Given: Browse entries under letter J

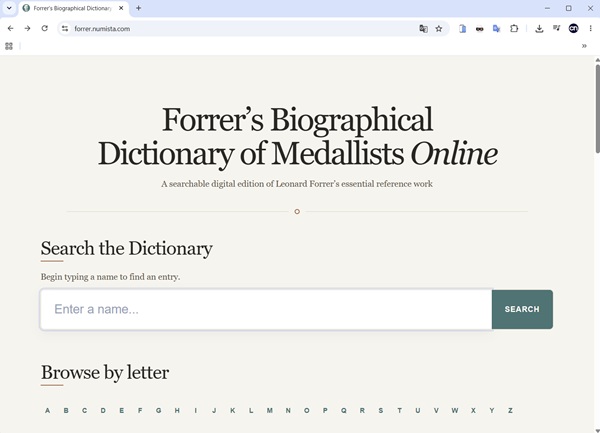Looking at the screenshot, I should 214,410.
